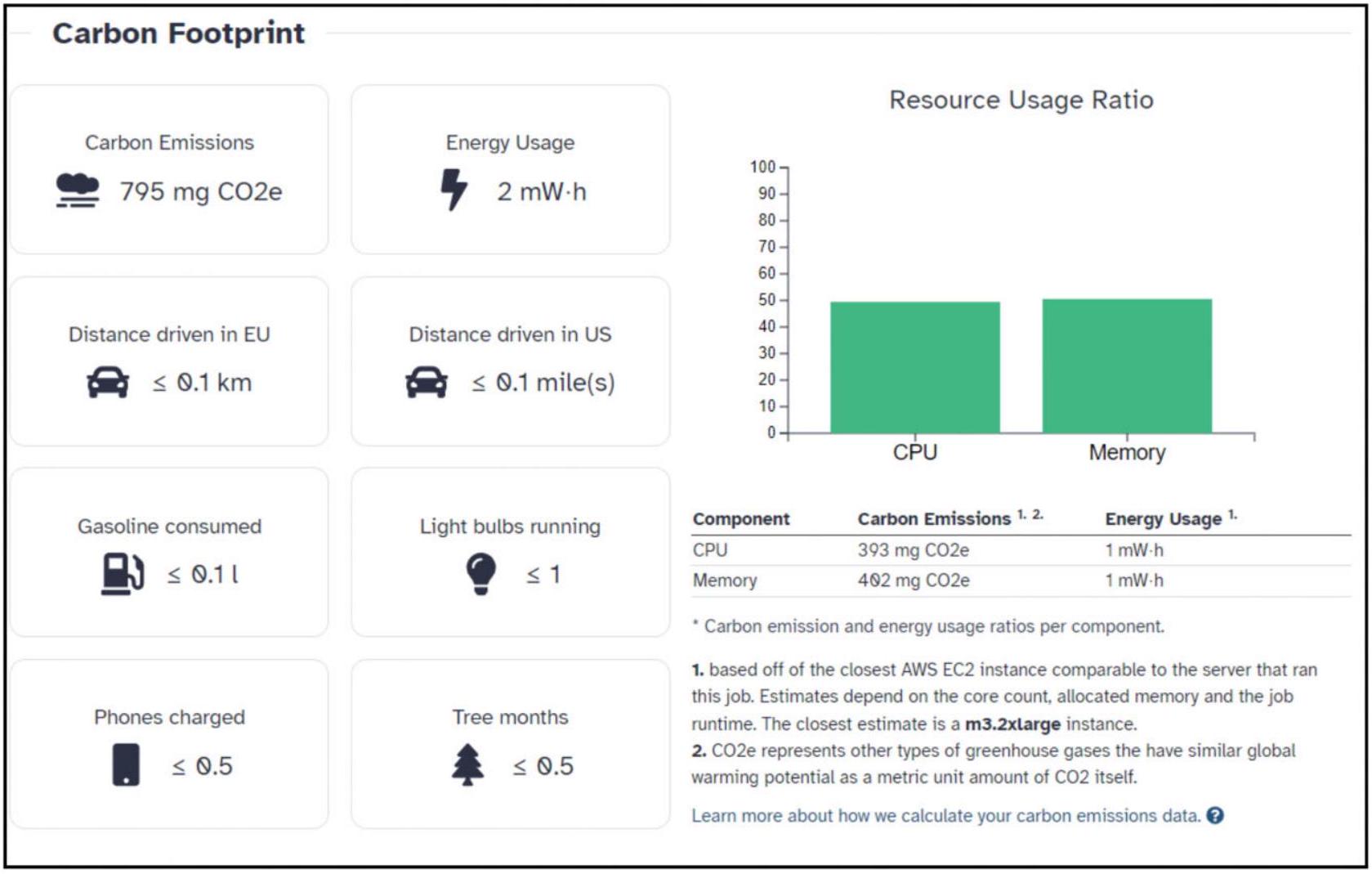This screenshot has height=874, width=1372.
Task: Open the carbon emissions calculation link
Action: (945, 816)
